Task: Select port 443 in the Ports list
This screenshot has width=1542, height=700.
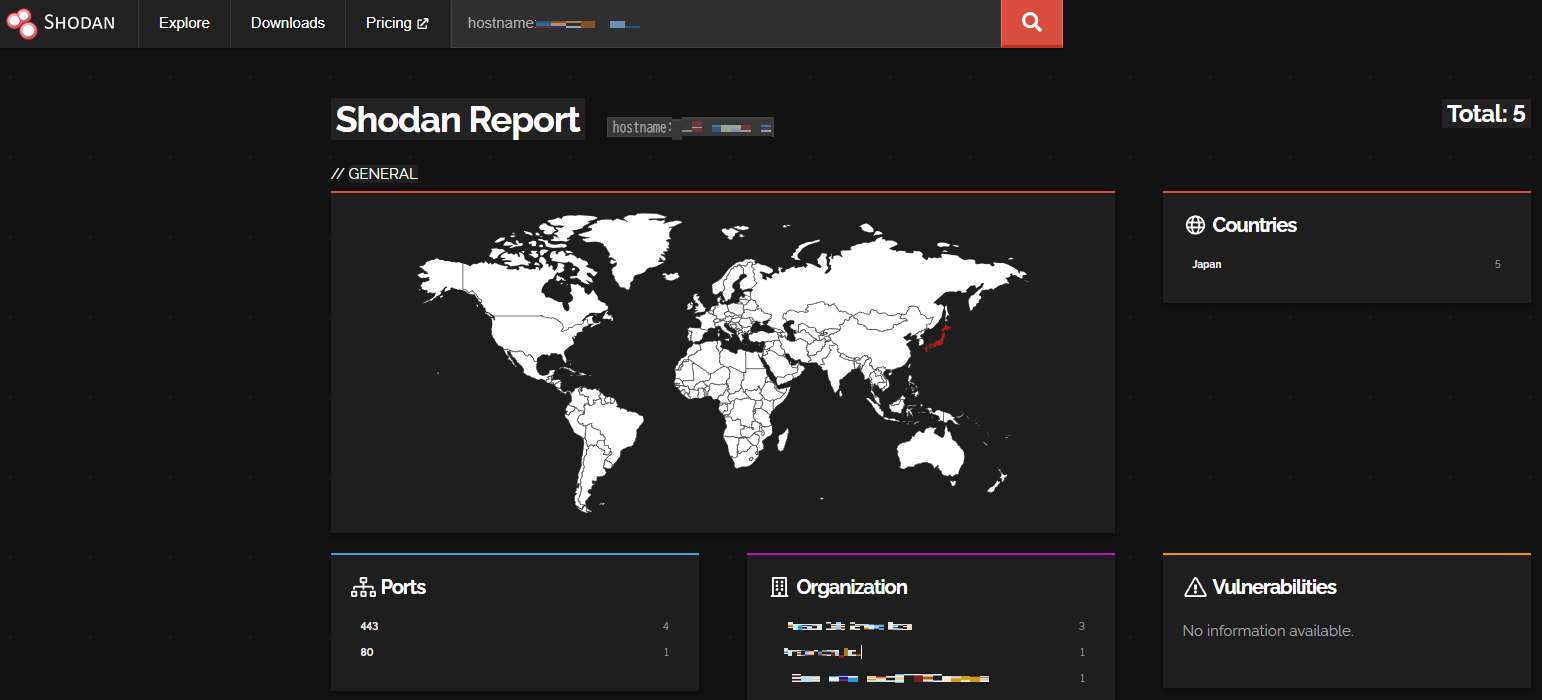Action: tap(369, 626)
